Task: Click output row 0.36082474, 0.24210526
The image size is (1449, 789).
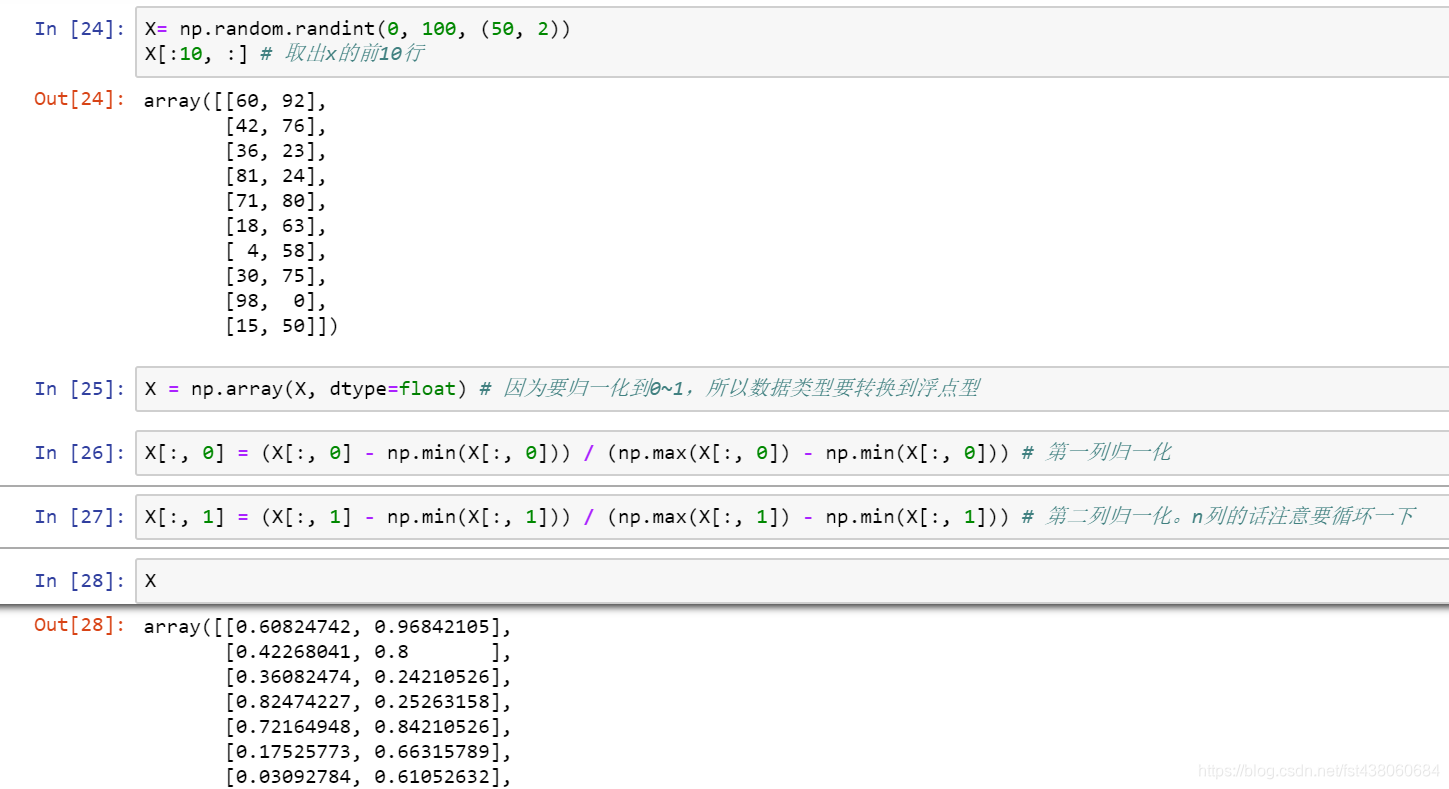Action: pos(368,677)
